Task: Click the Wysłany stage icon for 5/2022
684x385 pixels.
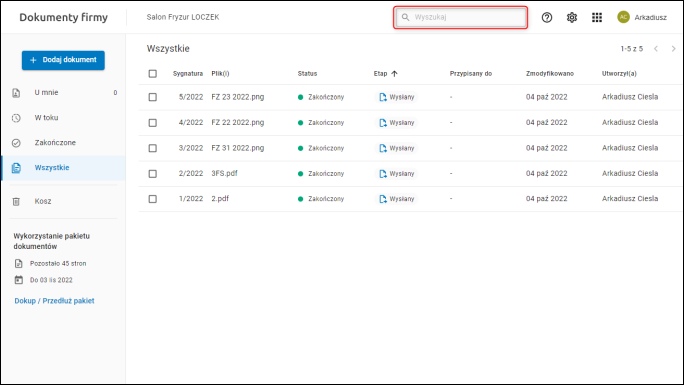Action: pos(383,97)
